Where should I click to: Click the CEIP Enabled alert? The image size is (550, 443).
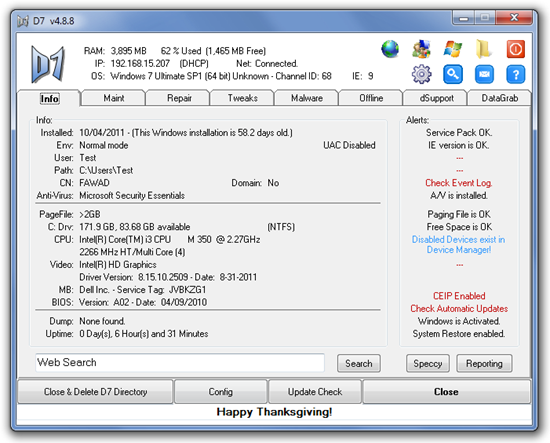pos(459,296)
